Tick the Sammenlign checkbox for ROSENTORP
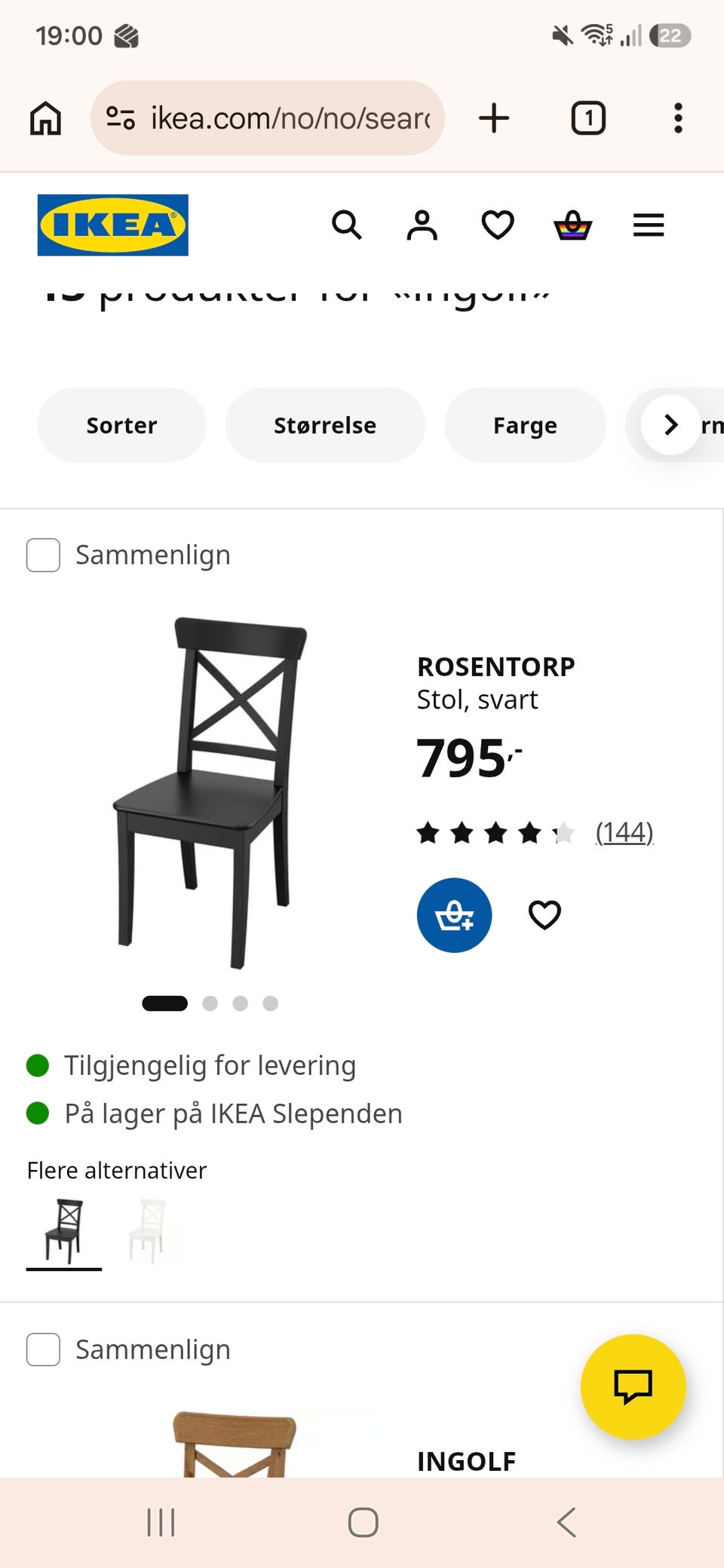Viewport: 724px width, 1568px height. (43, 555)
